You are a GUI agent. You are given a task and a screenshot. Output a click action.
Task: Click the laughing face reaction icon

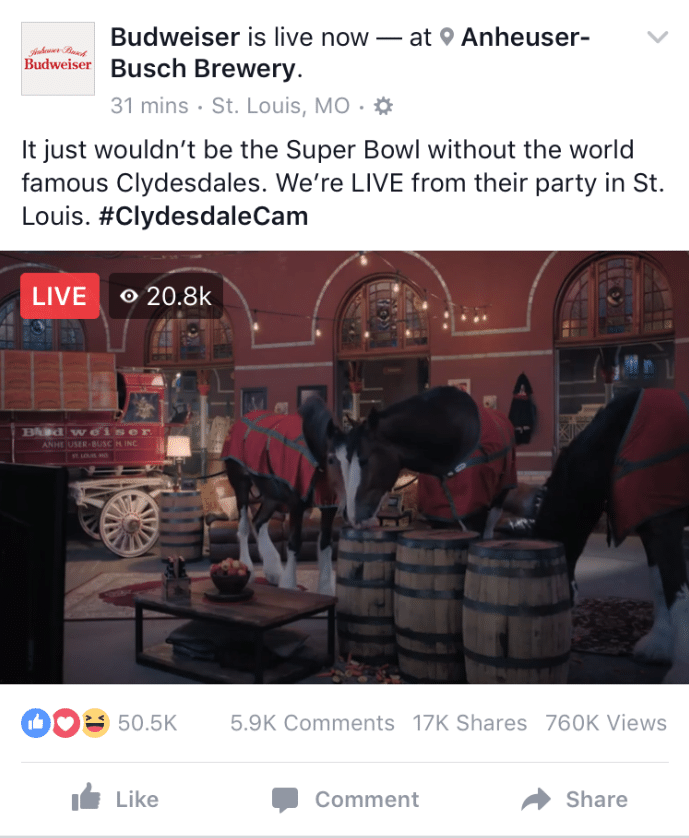95,723
